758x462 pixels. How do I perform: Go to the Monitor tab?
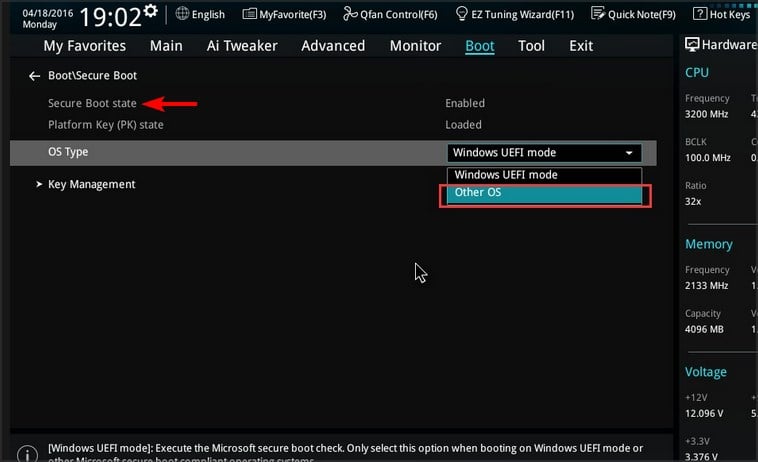pyautogui.click(x=415, y=46)
